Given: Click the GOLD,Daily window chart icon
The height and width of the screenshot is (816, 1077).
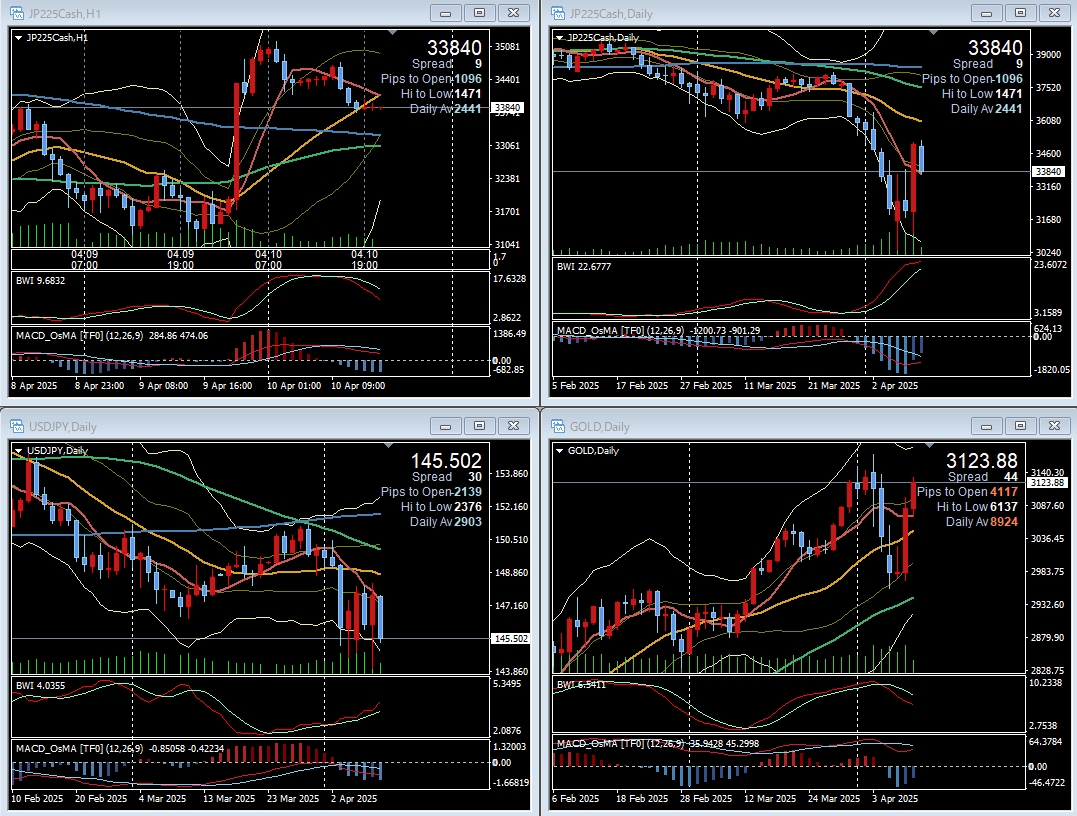Looking at the screenshot, I should pyautogui.click(x=557, y=426).
